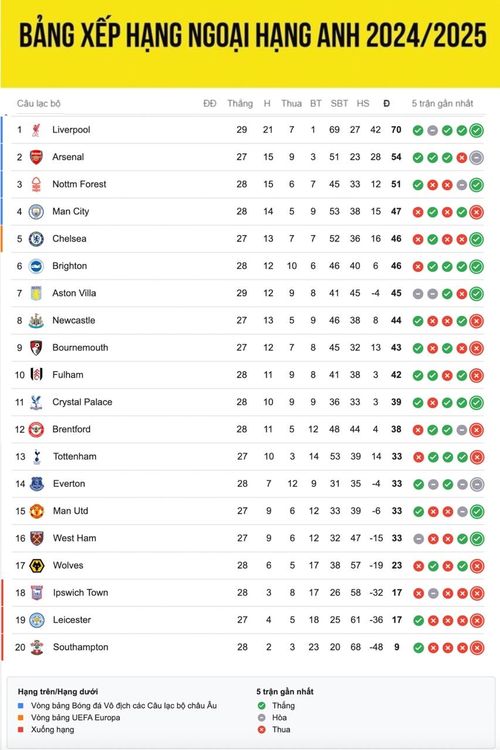Click the Tottenham club crest
The height and width of the screenshot is (750, 500).
37,456
